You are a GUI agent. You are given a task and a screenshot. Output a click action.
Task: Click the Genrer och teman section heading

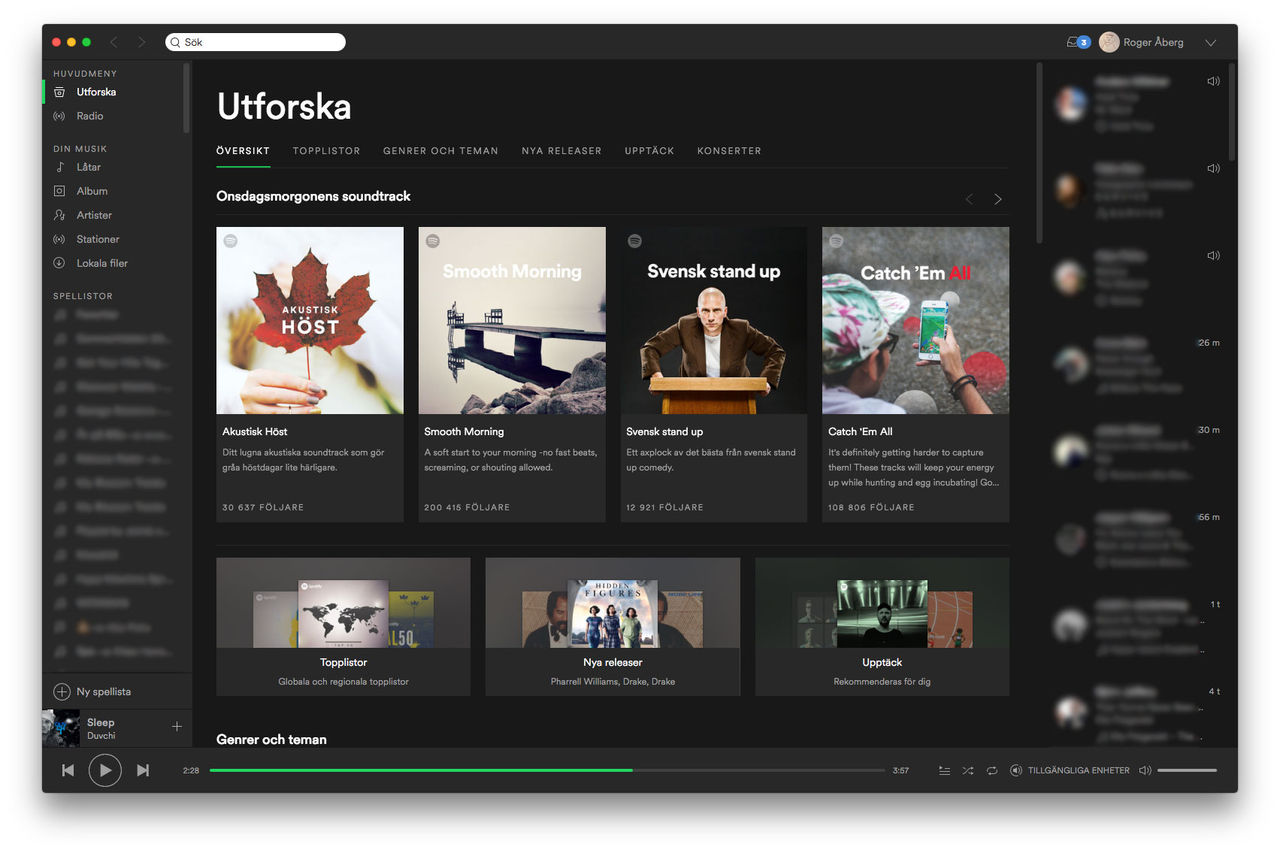tap(271, 739)
